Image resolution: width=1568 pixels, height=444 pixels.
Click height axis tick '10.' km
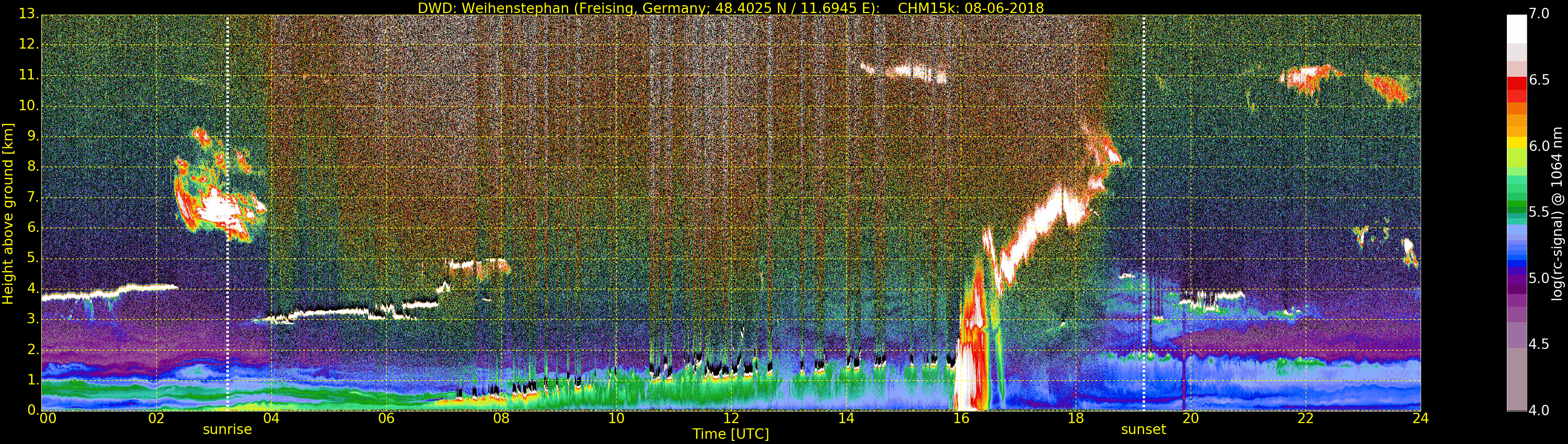click(x=29, y=106)
